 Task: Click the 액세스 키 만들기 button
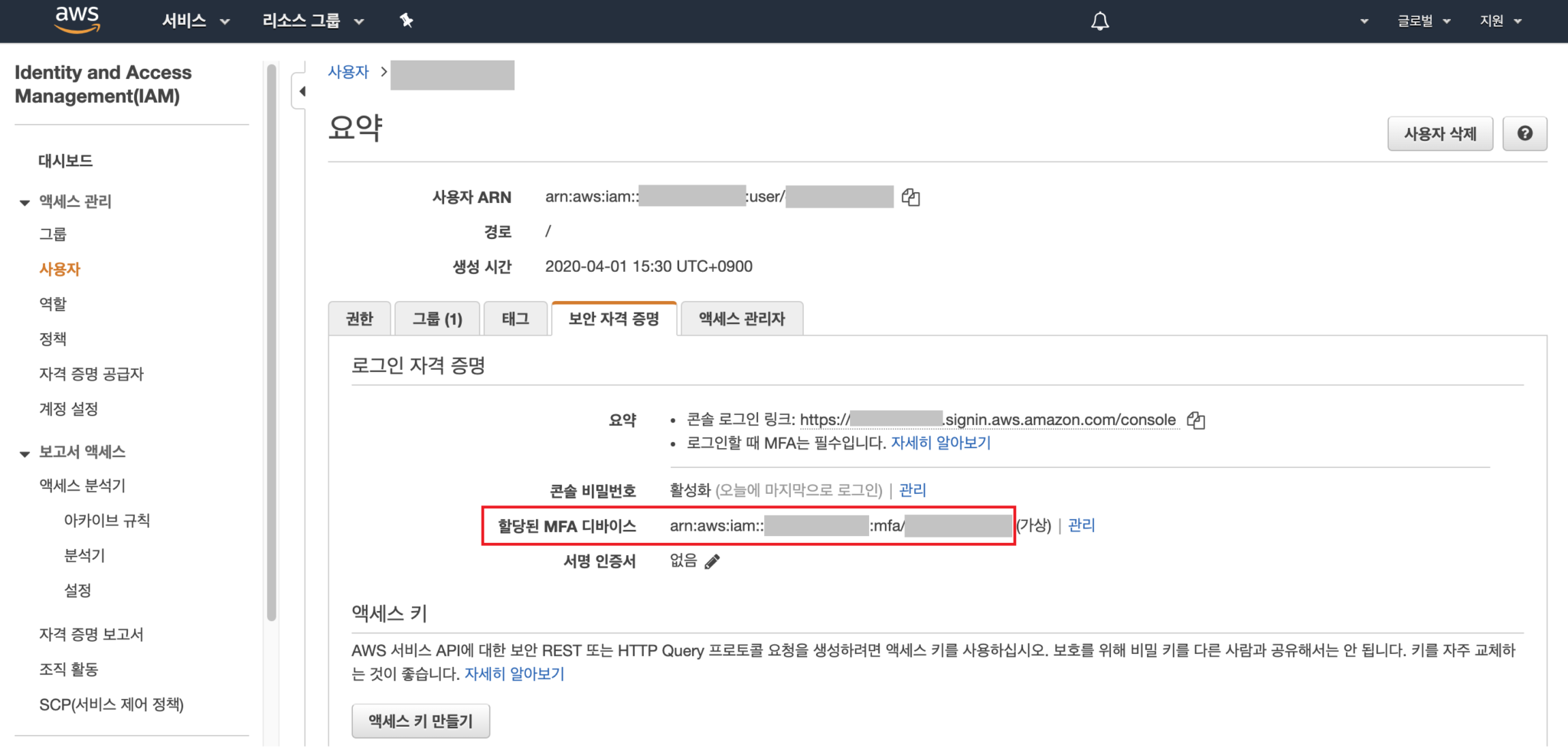tap(420, 720)
